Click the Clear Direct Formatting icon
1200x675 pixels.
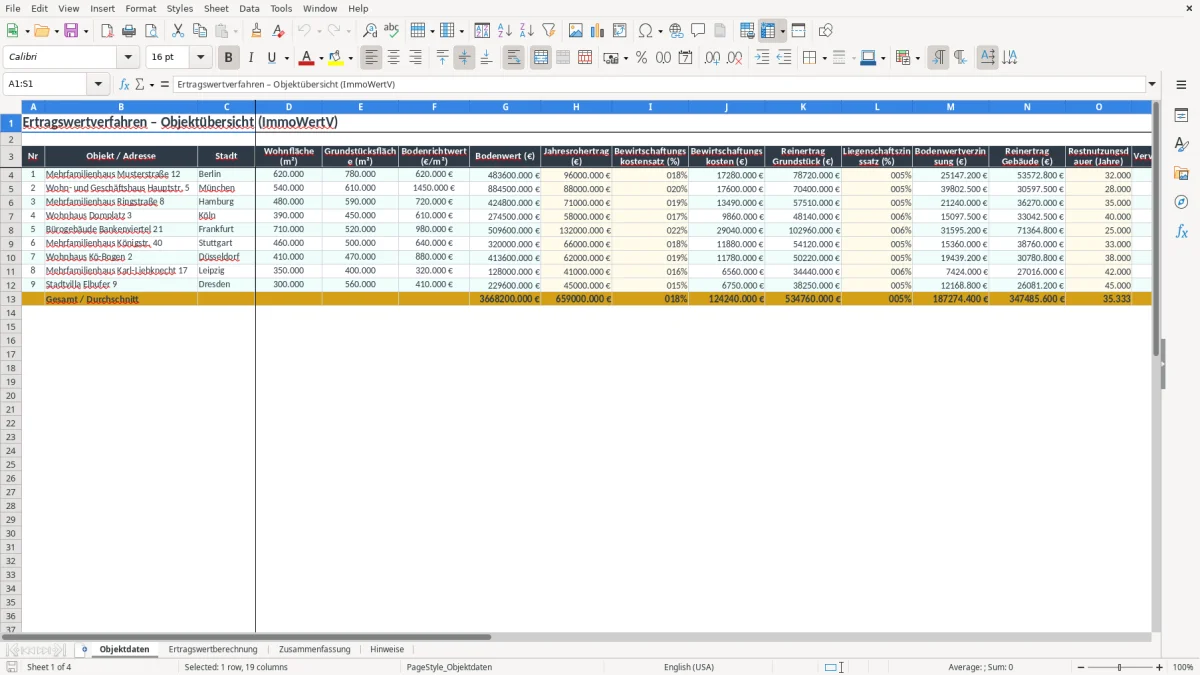pyautogui.click(x=279, y=31)
